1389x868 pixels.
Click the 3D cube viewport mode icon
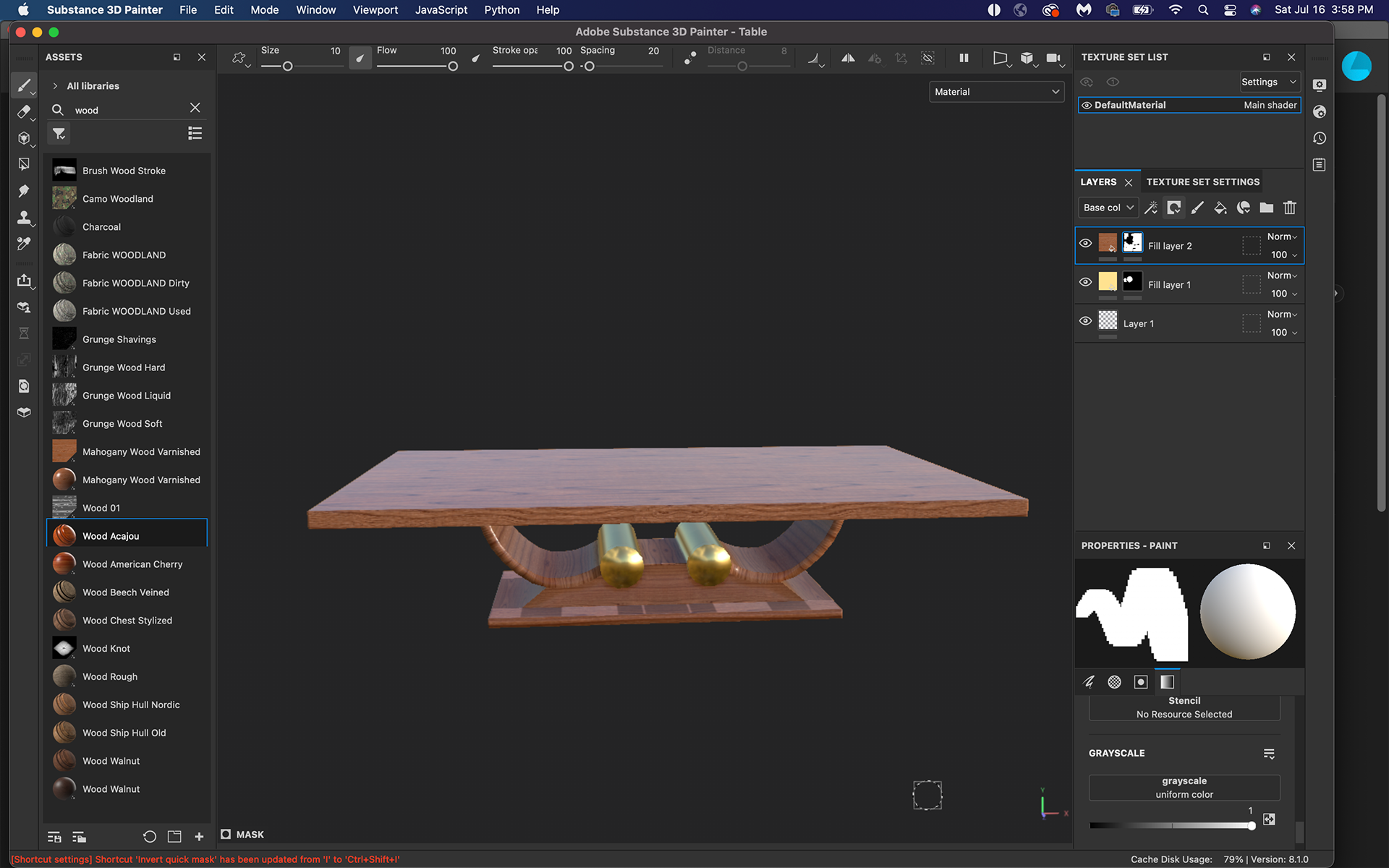[x=1027, y=58]
